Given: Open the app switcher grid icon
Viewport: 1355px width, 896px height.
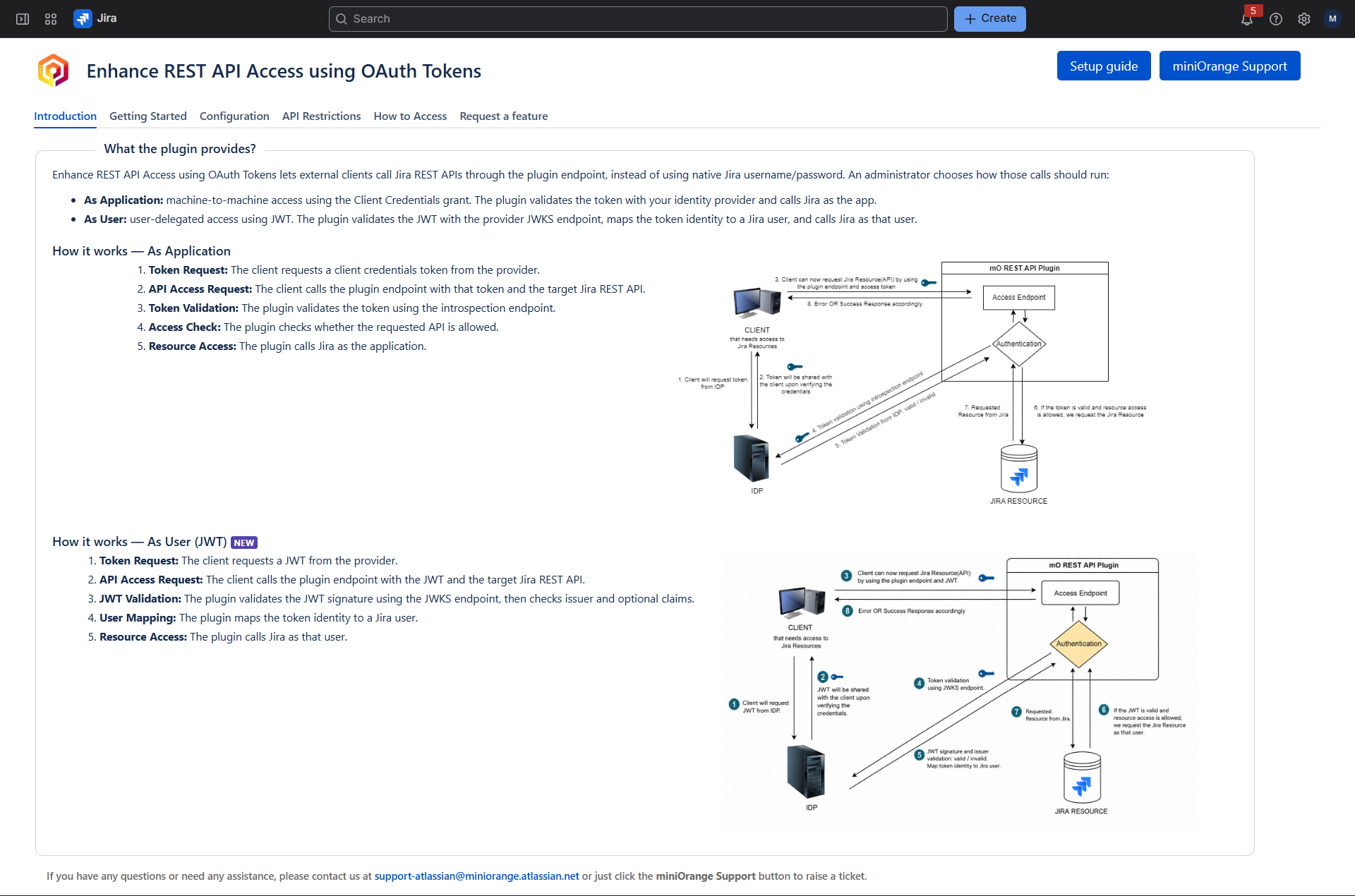Looking at the screenshot, I should [51, 19].
